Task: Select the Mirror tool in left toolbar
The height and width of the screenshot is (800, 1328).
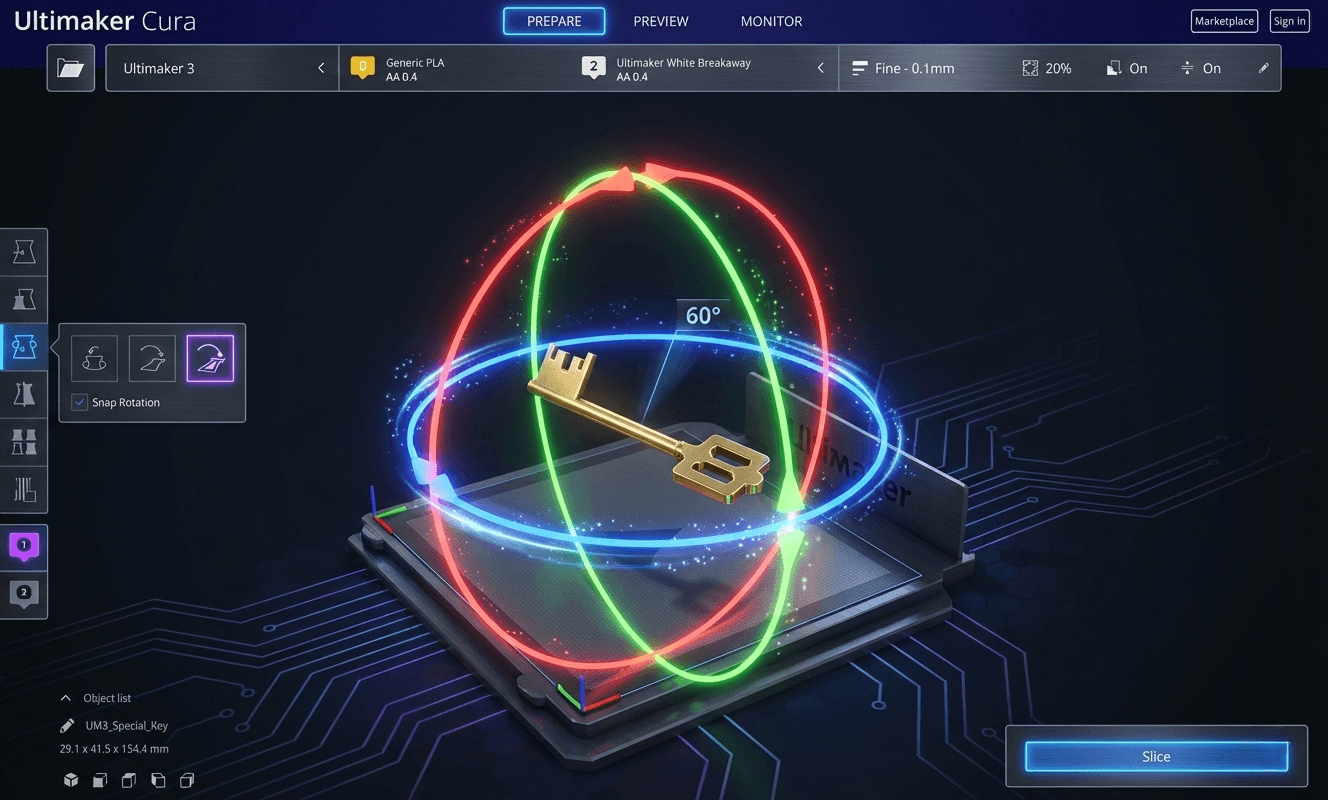Action: click(24, 395)
